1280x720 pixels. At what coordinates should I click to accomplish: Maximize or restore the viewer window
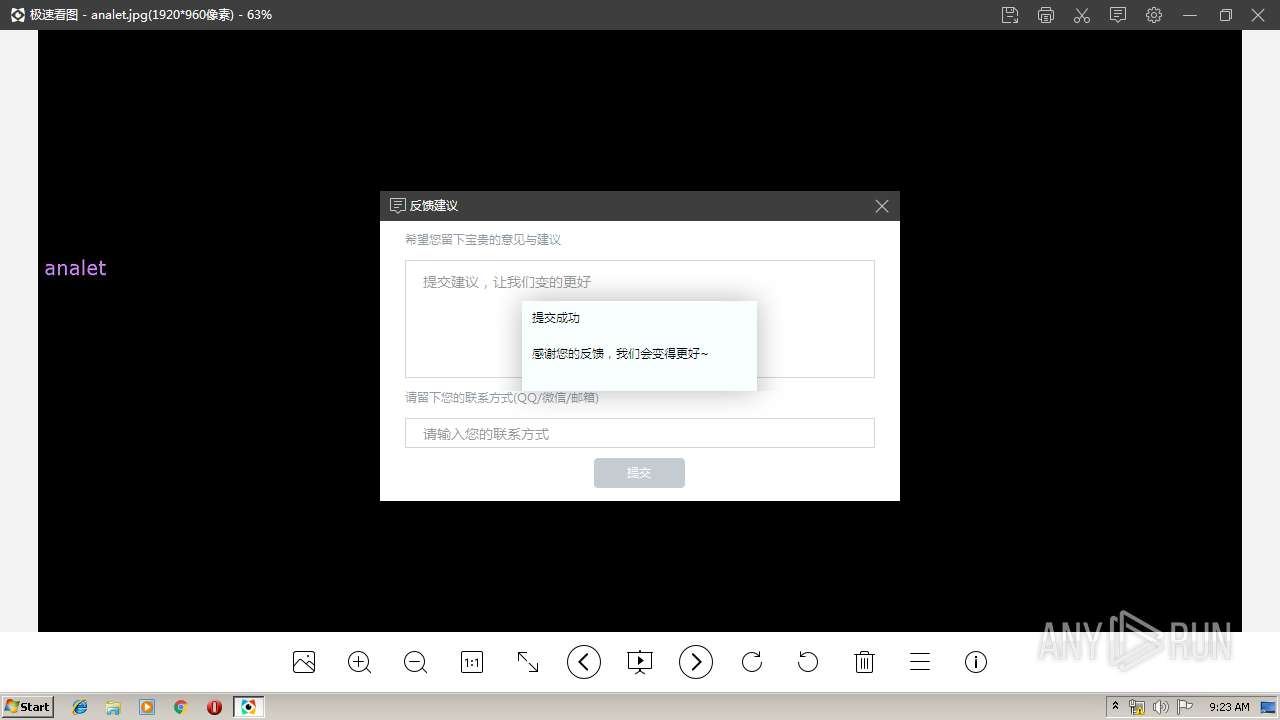[x=1226, y=15]
